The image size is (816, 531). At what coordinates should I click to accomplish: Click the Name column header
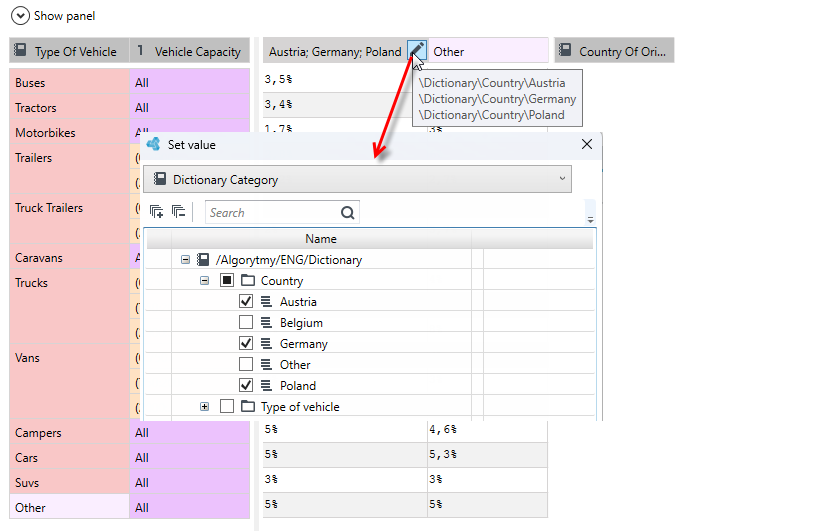[321, 238]
